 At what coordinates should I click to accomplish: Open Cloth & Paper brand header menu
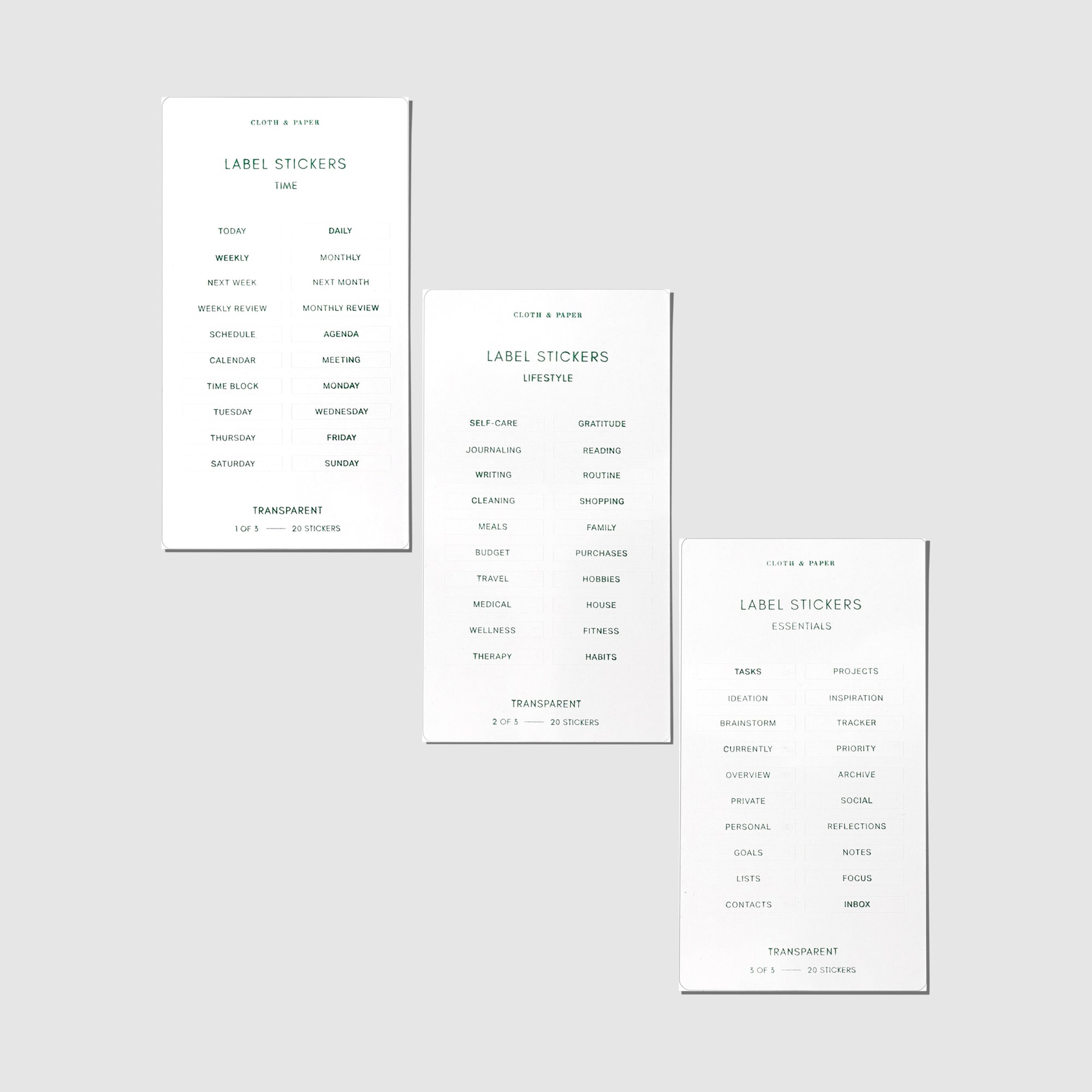(x=286, y=122)
